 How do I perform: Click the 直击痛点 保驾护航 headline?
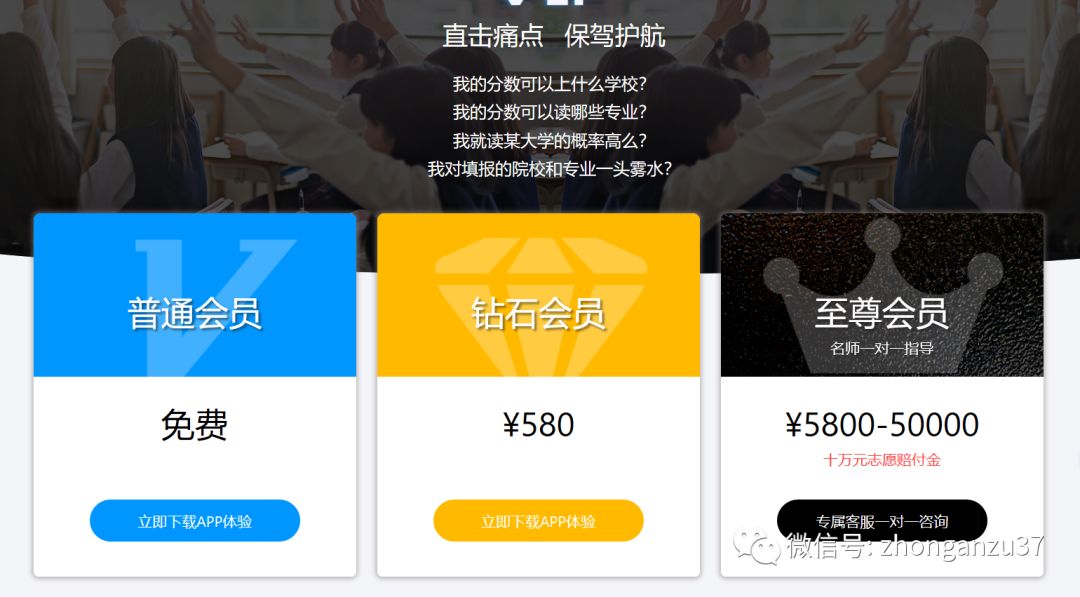coord(554,36)
